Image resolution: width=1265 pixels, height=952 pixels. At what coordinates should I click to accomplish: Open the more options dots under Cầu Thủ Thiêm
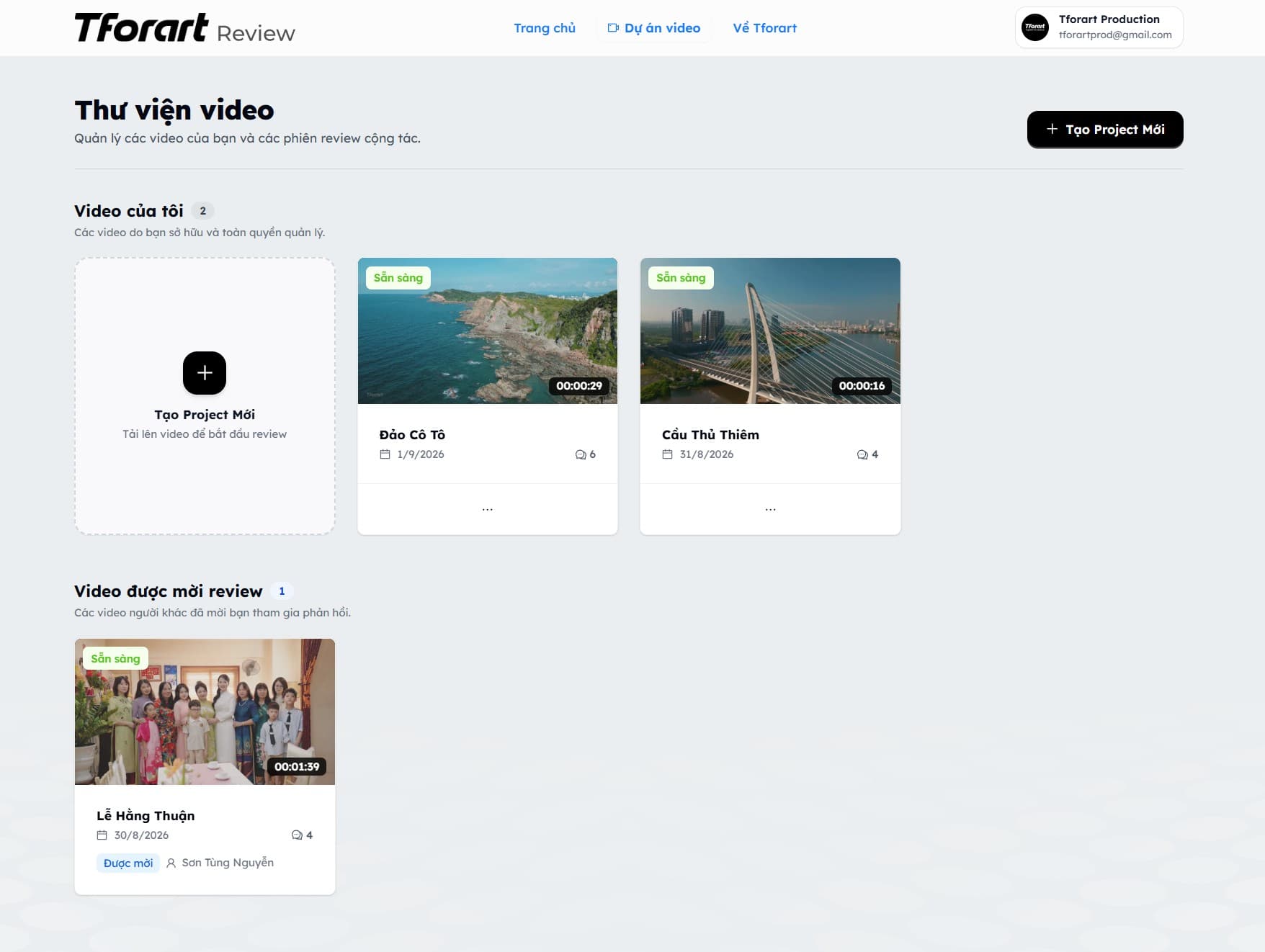[771, 509]
